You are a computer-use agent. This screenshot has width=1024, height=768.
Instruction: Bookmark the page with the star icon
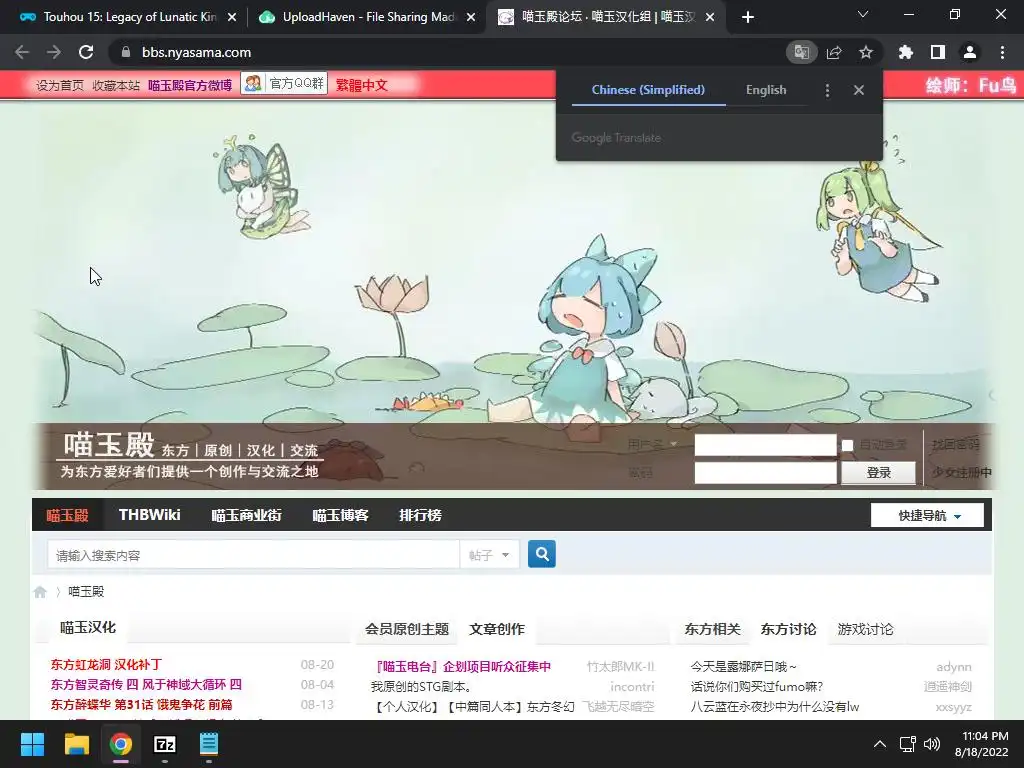point(866,52)
